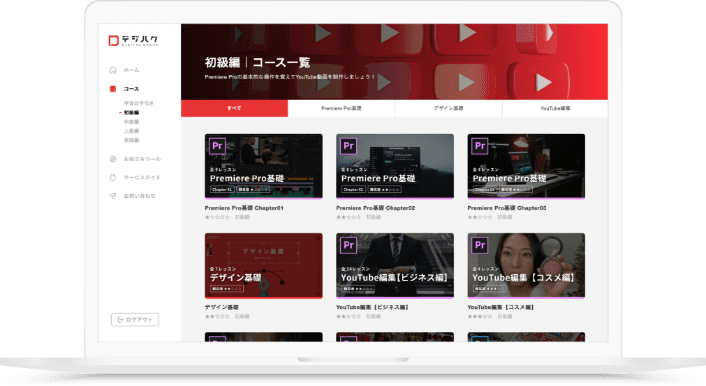Switch to the デザイン基礎 tab

(448, 108)
